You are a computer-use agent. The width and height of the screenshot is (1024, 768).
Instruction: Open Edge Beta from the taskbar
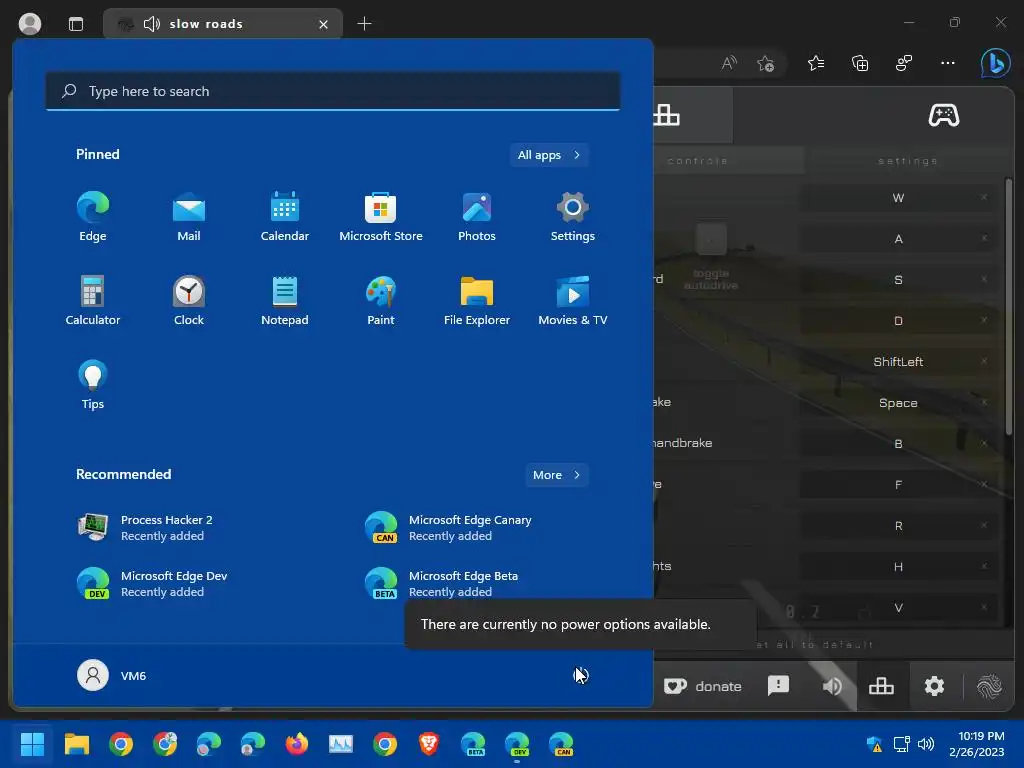coord(473,744)
